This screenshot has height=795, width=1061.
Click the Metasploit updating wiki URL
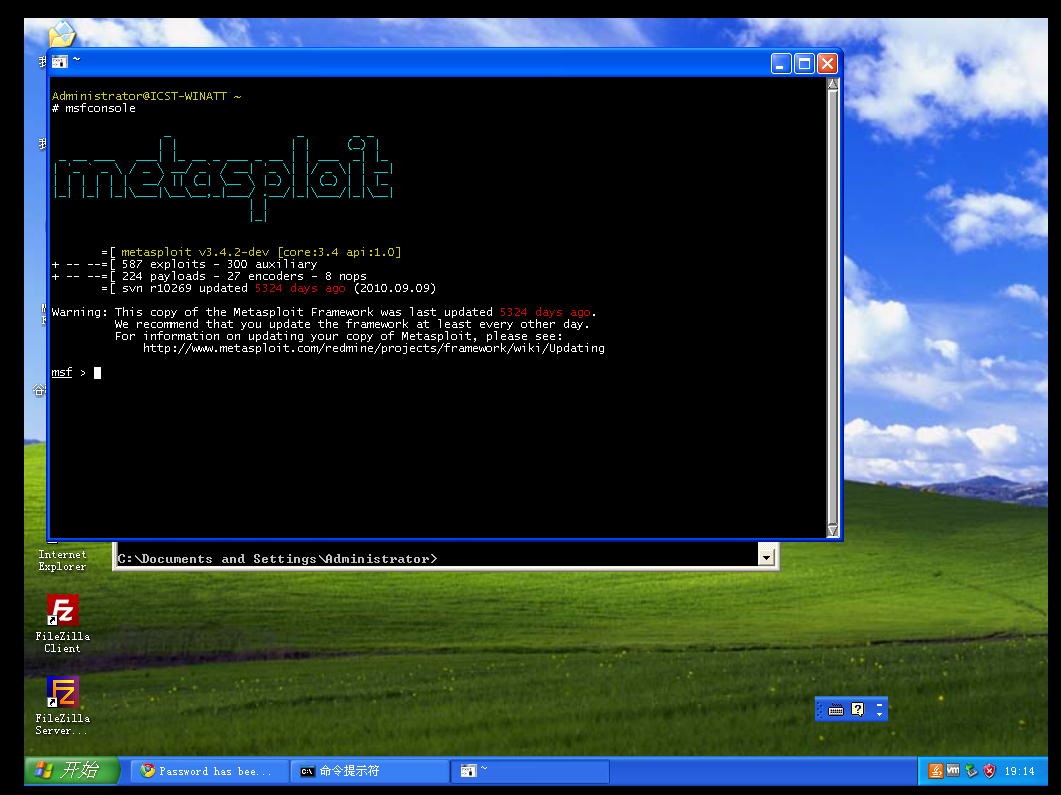click(374, 348)
